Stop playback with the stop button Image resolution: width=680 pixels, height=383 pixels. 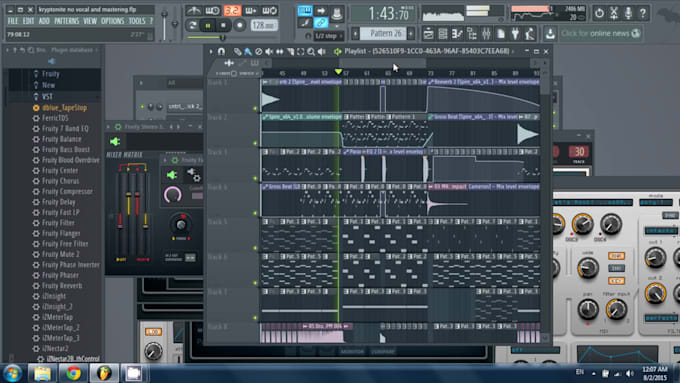click(223, 26)
